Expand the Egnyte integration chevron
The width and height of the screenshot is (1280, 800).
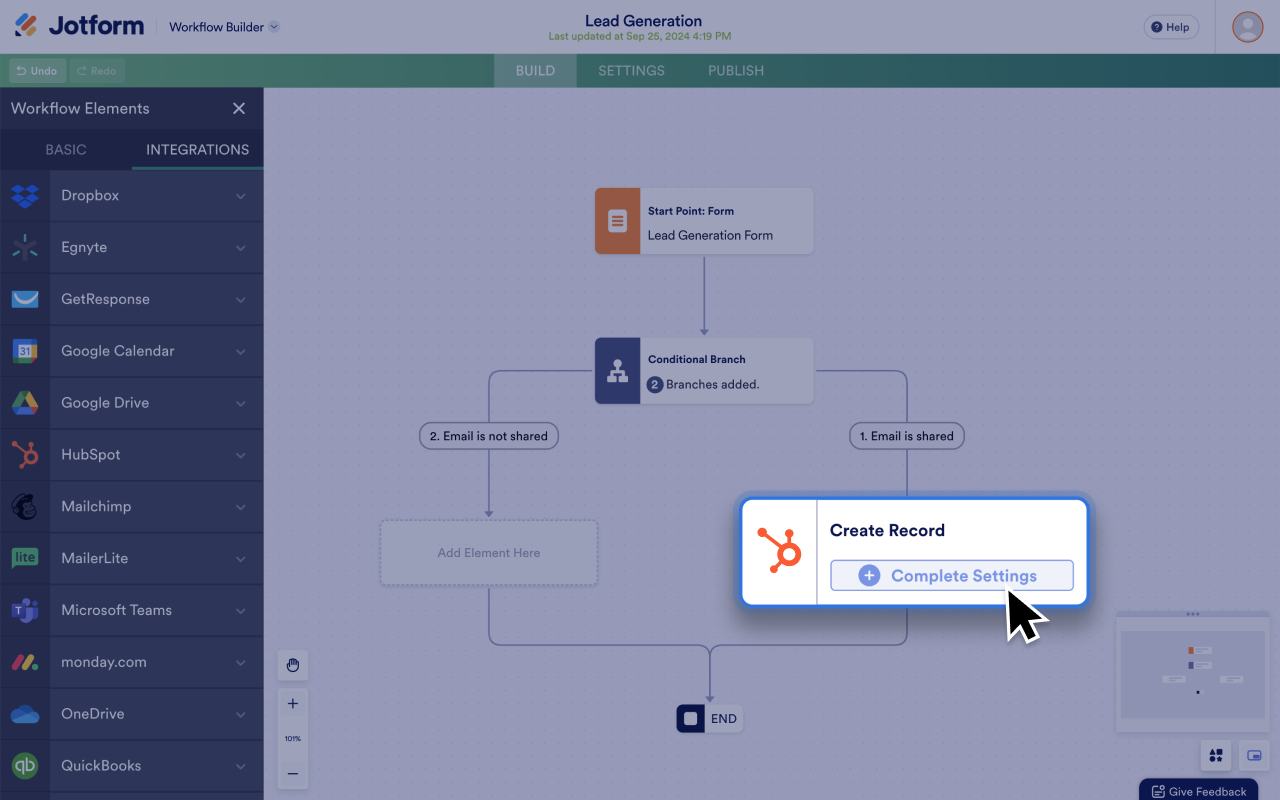coord(241,248)
